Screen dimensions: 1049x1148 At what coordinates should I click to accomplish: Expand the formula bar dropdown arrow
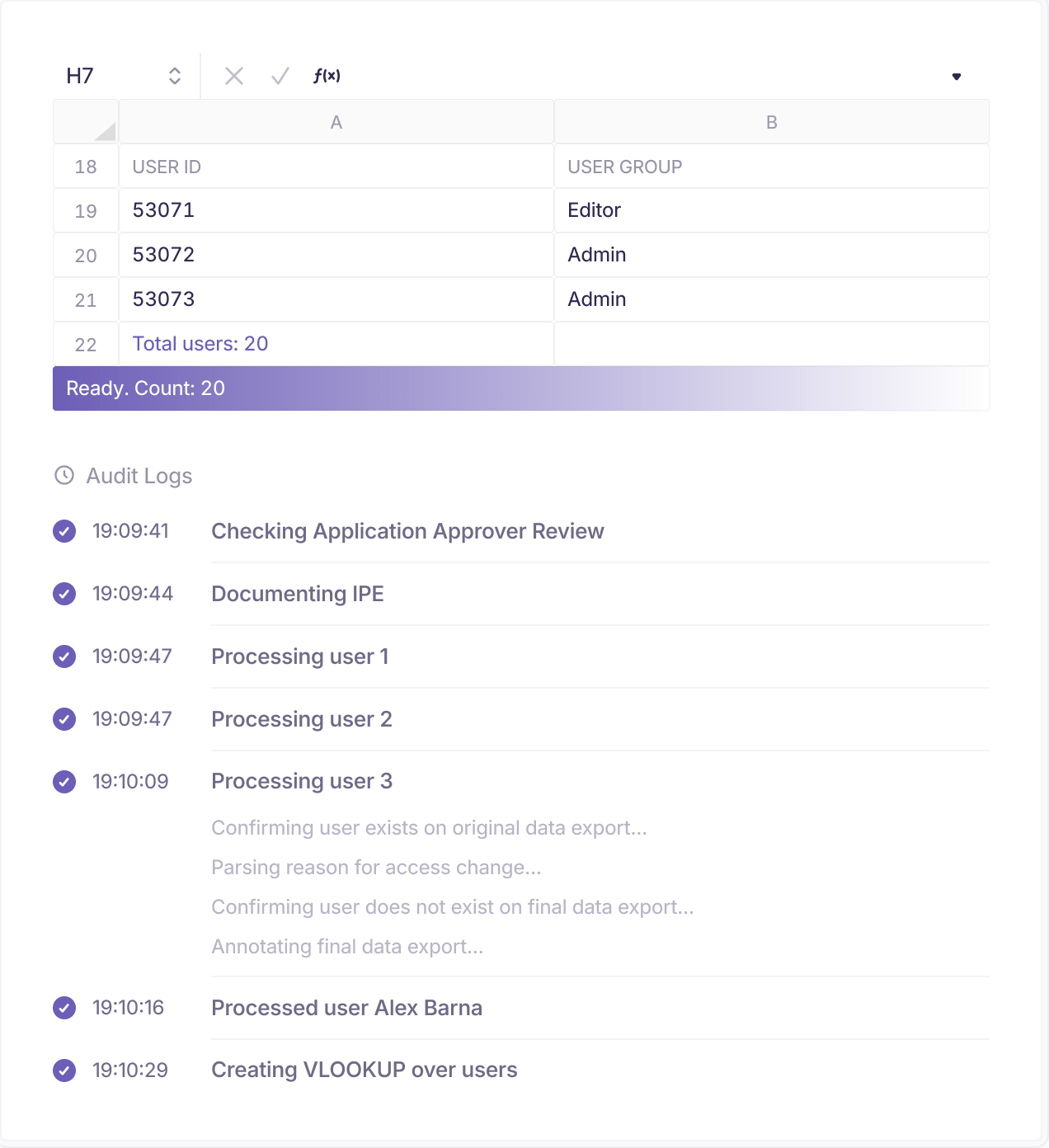[957, 77]
